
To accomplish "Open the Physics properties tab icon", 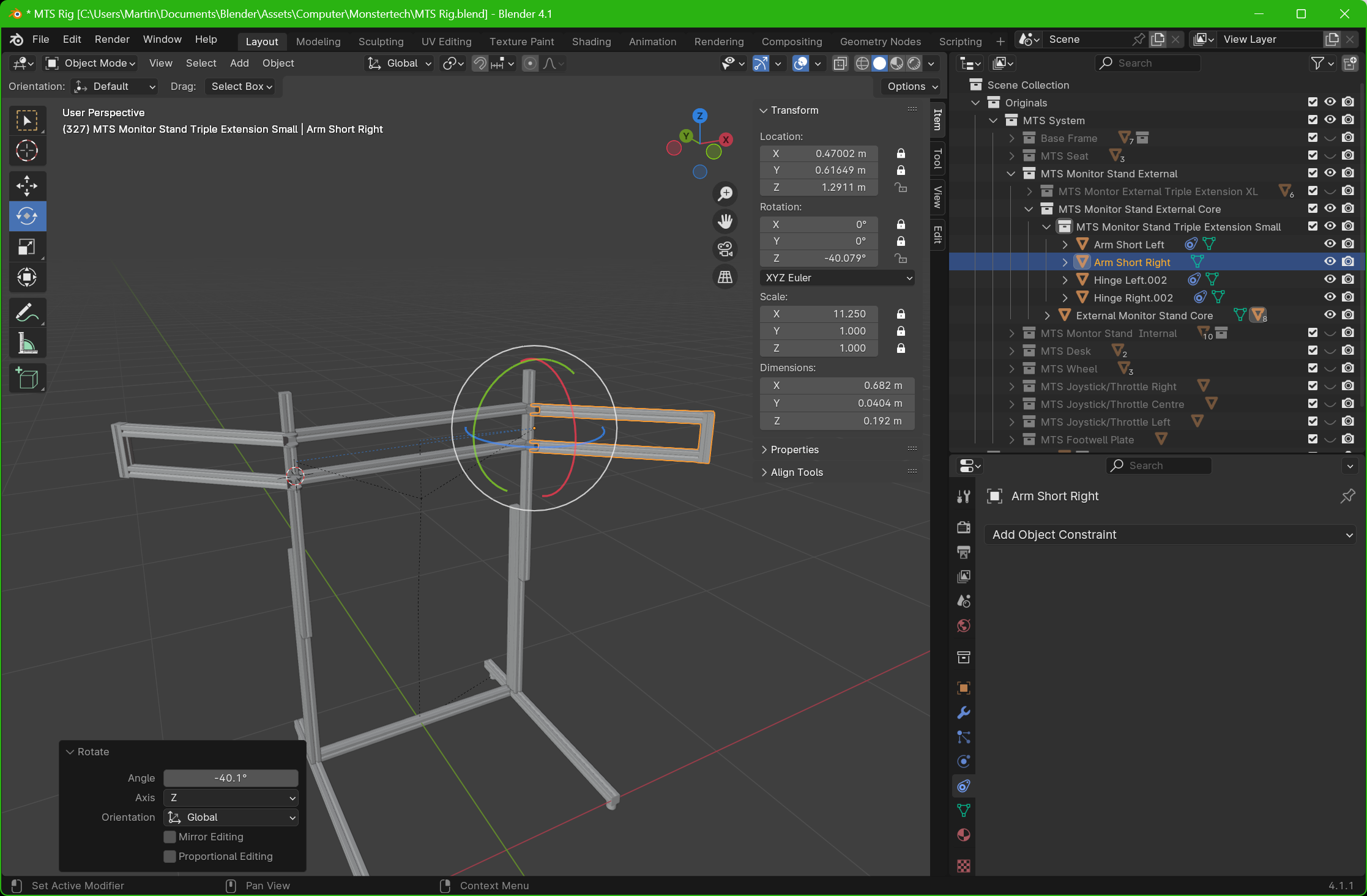I will [x=964, y=761].
